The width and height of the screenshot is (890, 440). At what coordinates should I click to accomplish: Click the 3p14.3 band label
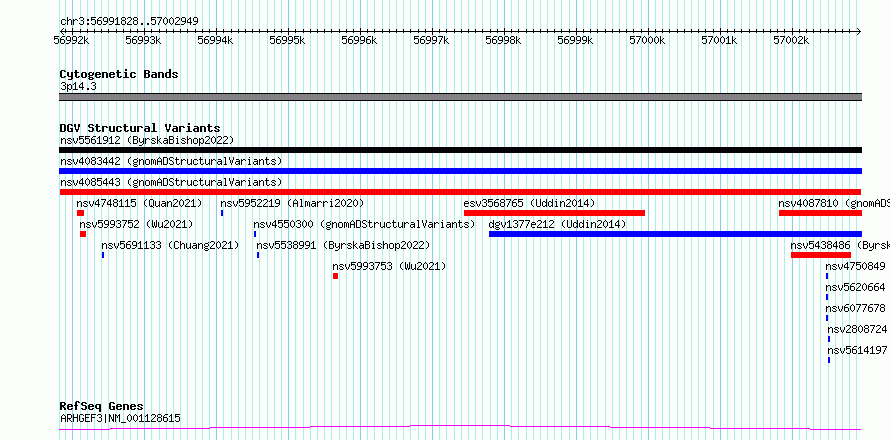tap(78, 86)
